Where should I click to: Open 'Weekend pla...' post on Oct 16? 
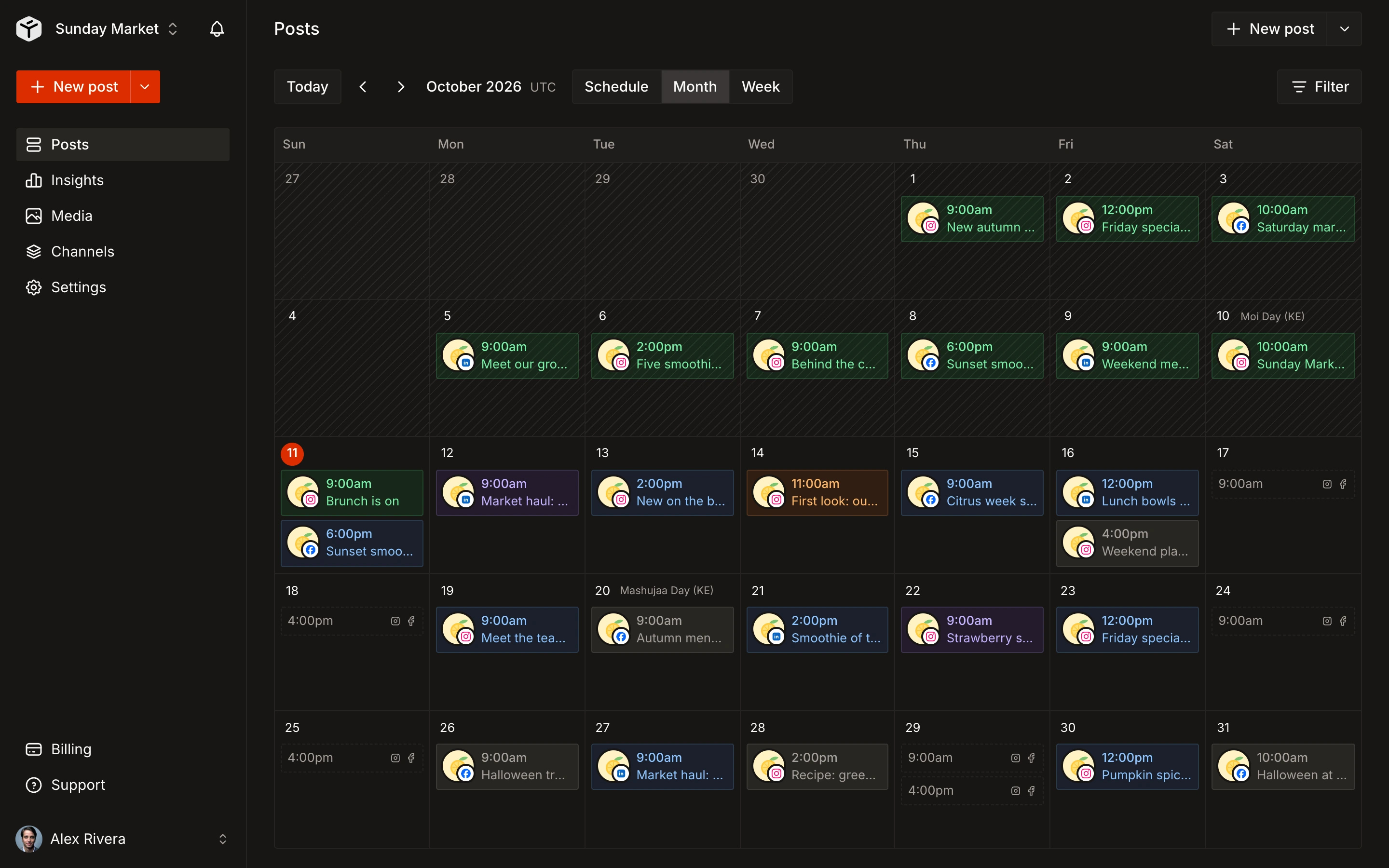[x=1127, y=543]
